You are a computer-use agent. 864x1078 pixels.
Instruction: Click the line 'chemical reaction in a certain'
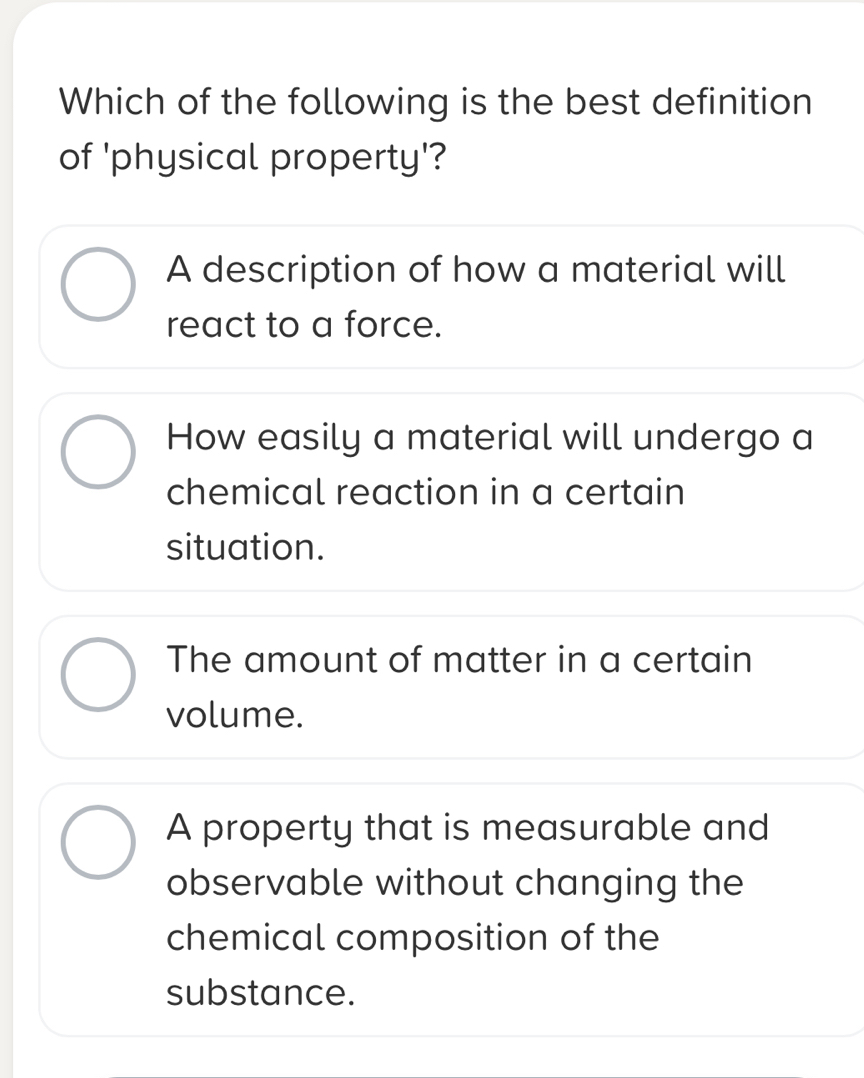click(x=426, y=492)
